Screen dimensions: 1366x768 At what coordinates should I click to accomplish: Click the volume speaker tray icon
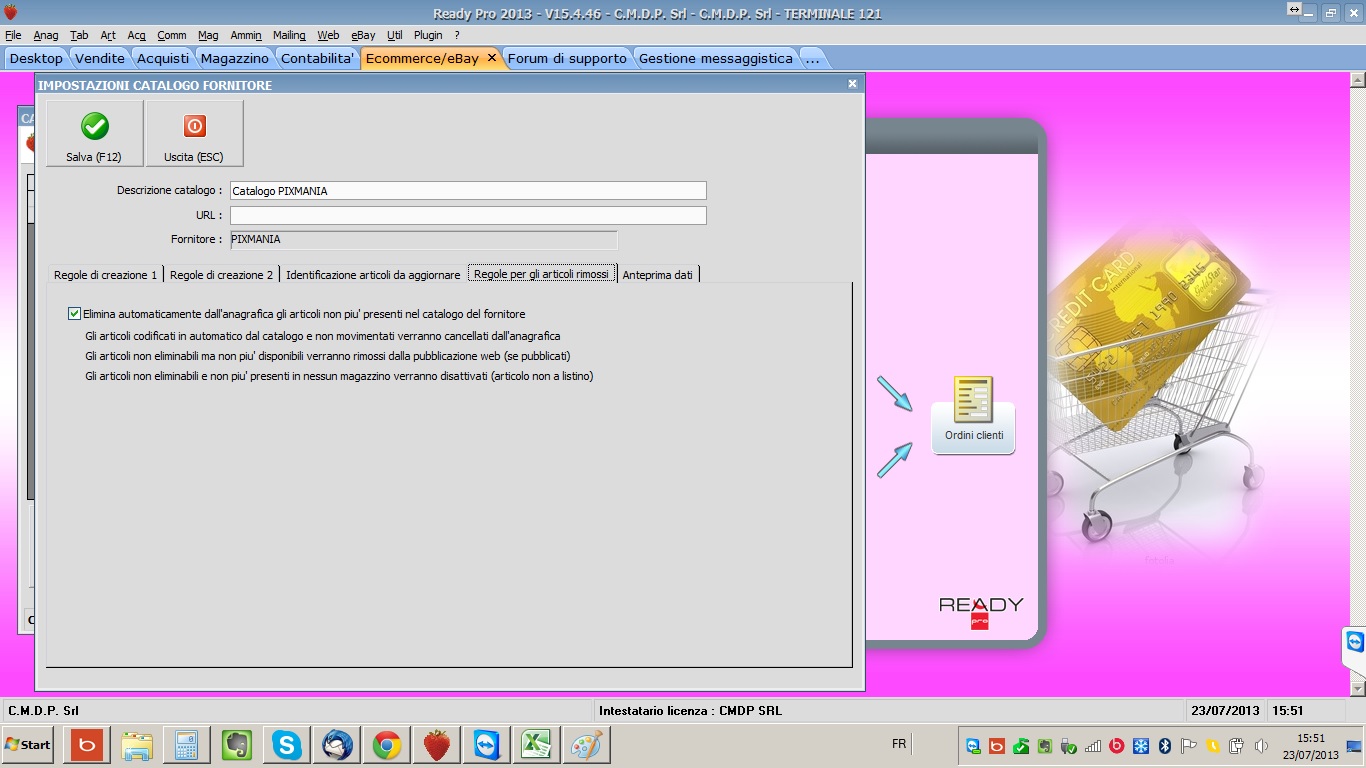coord(1260,746)
